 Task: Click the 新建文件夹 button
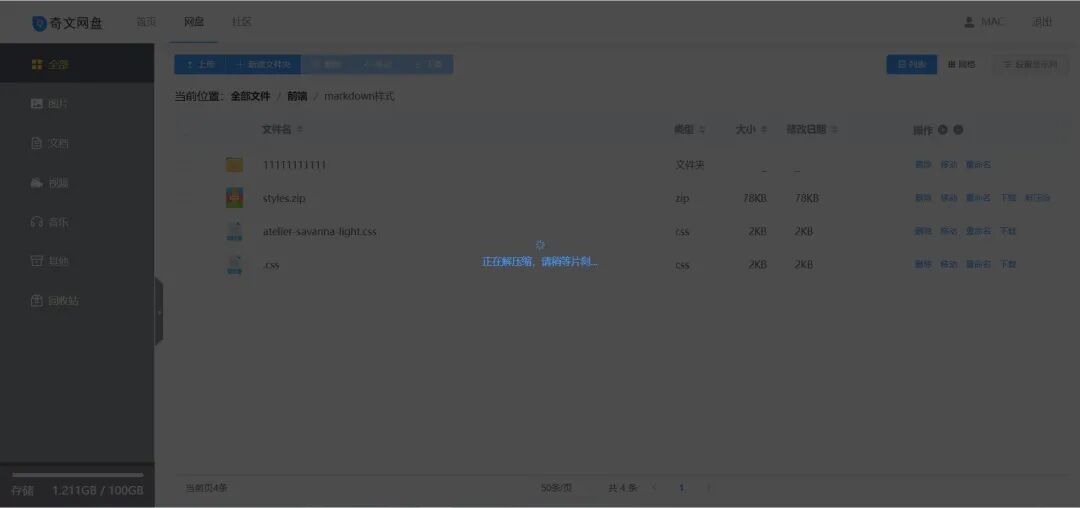point(263,65)
